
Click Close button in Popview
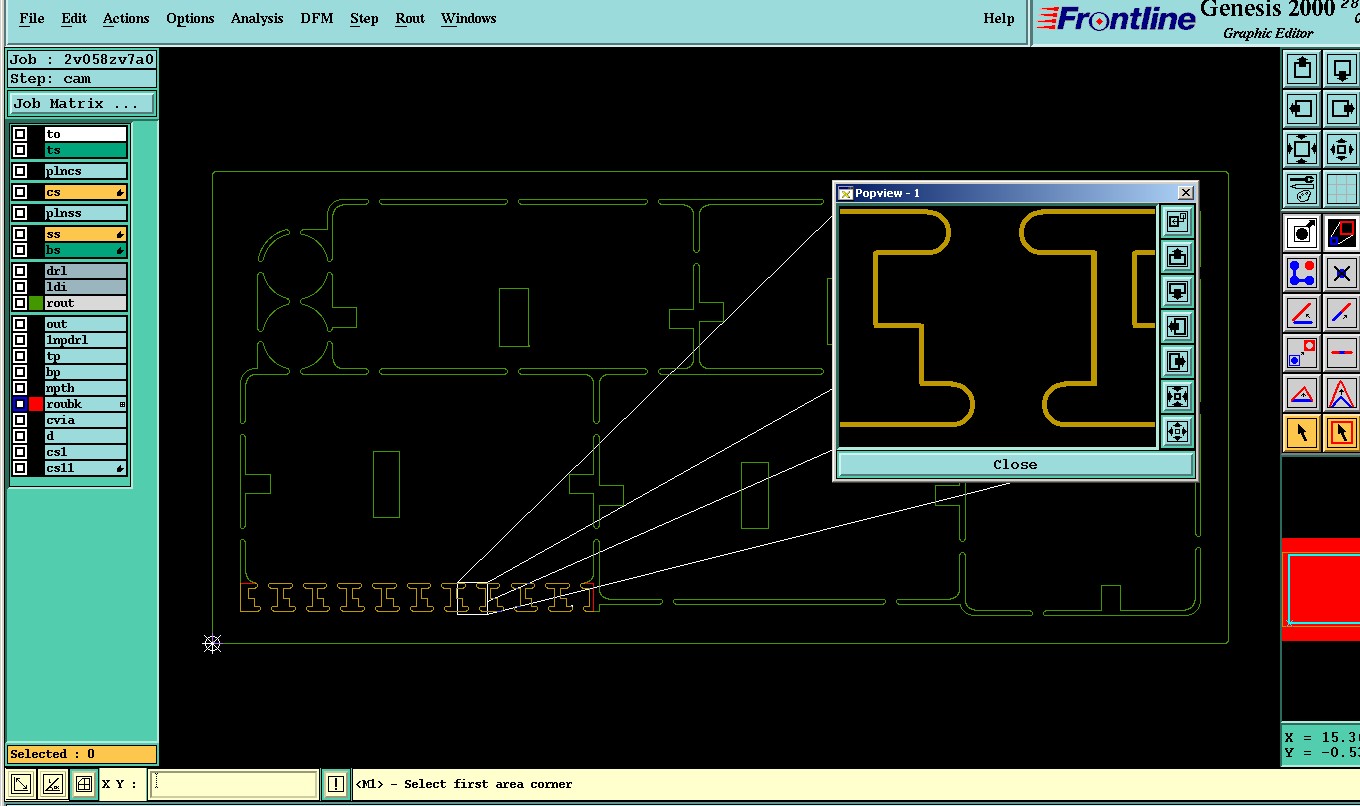pyautogui.click(x=1015, y=464)
